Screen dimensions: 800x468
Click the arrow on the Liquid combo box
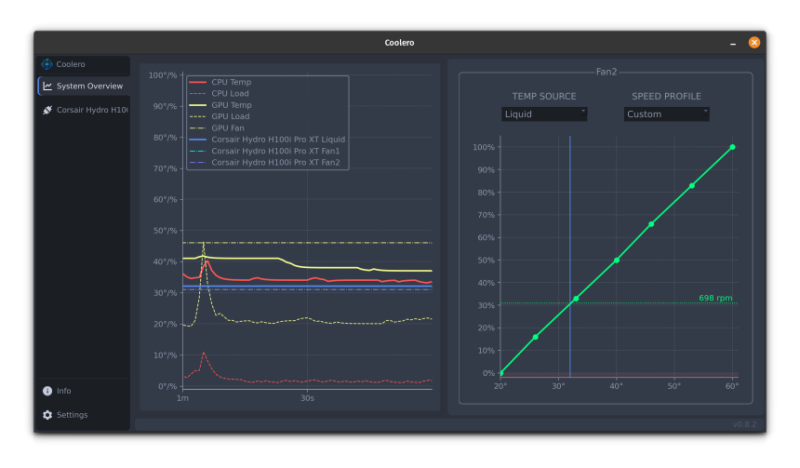click(583, 111)
